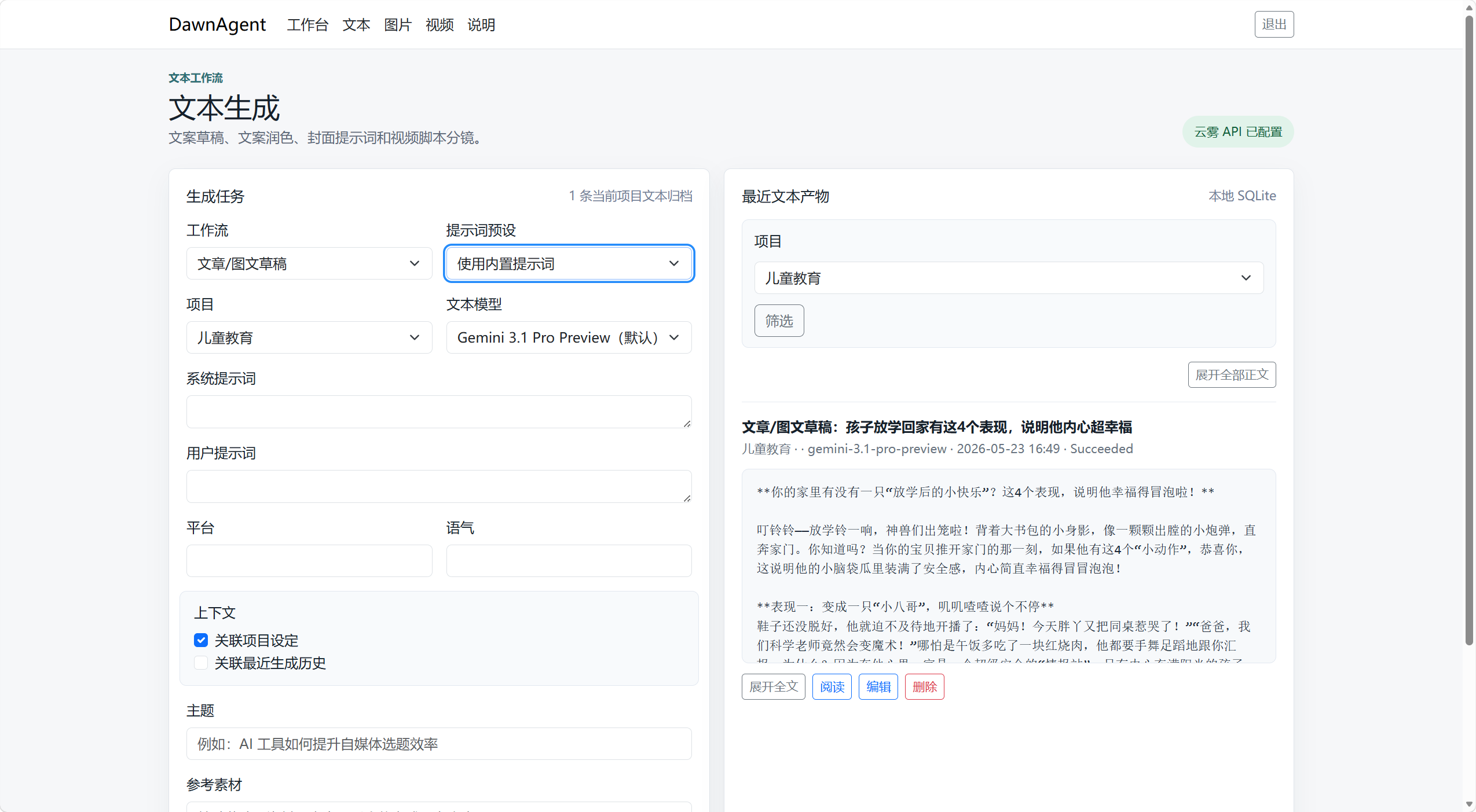Click the resize handle of 系统提示词 textarea
The height and width of the screenshot is (812, 1476).
(687, 424)
